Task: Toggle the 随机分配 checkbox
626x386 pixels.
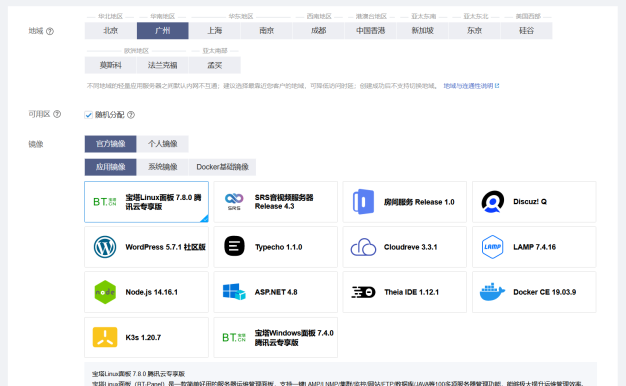Action: (89, 115)
